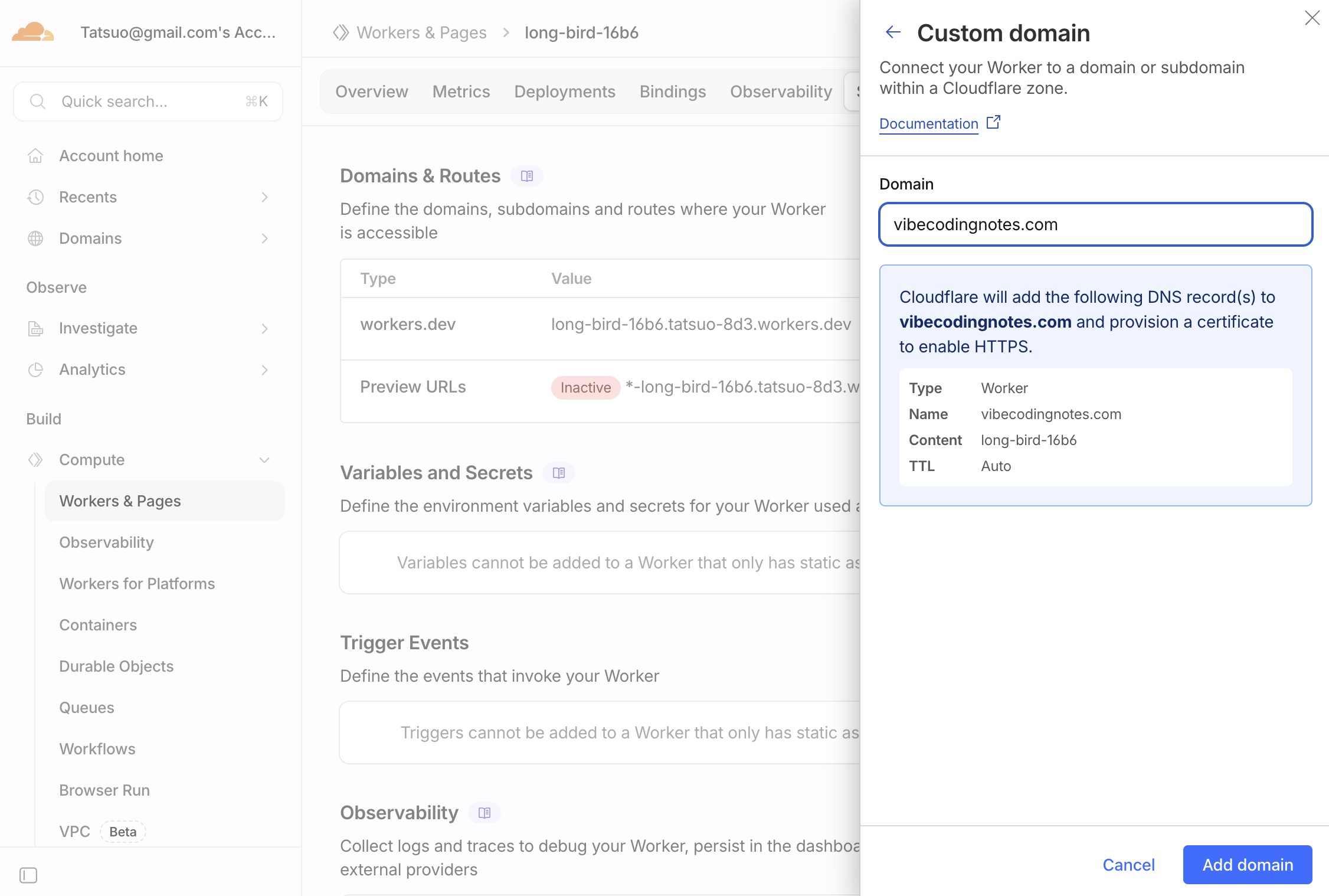The width and height of the screenshot is (1329, 896).
Task: Click the Quick search magnifier icon
Action: (37, 102)
